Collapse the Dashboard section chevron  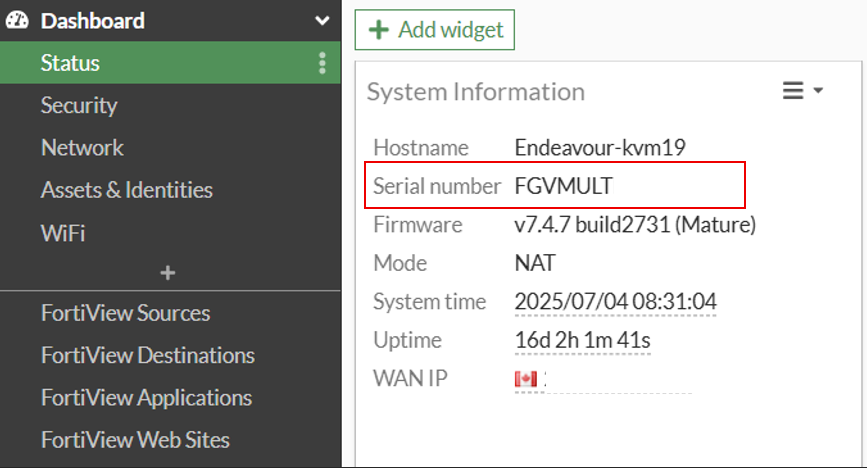pyautogui.click(x=322, y=21)
